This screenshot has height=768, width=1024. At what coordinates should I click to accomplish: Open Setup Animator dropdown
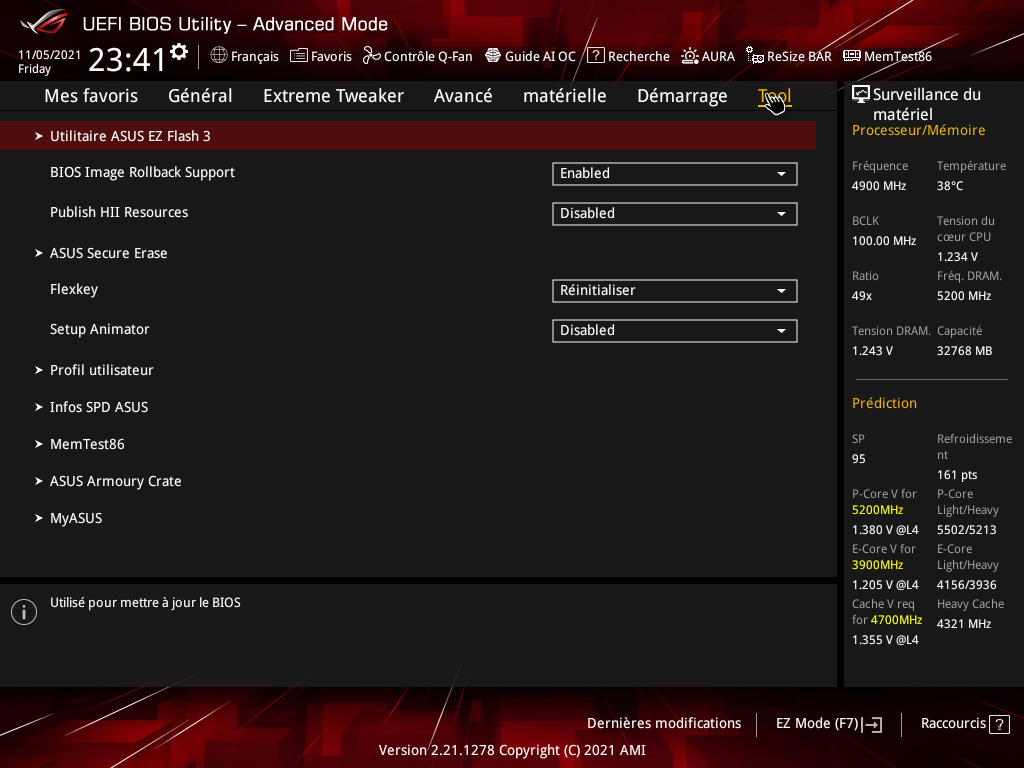tap(675, 330)
